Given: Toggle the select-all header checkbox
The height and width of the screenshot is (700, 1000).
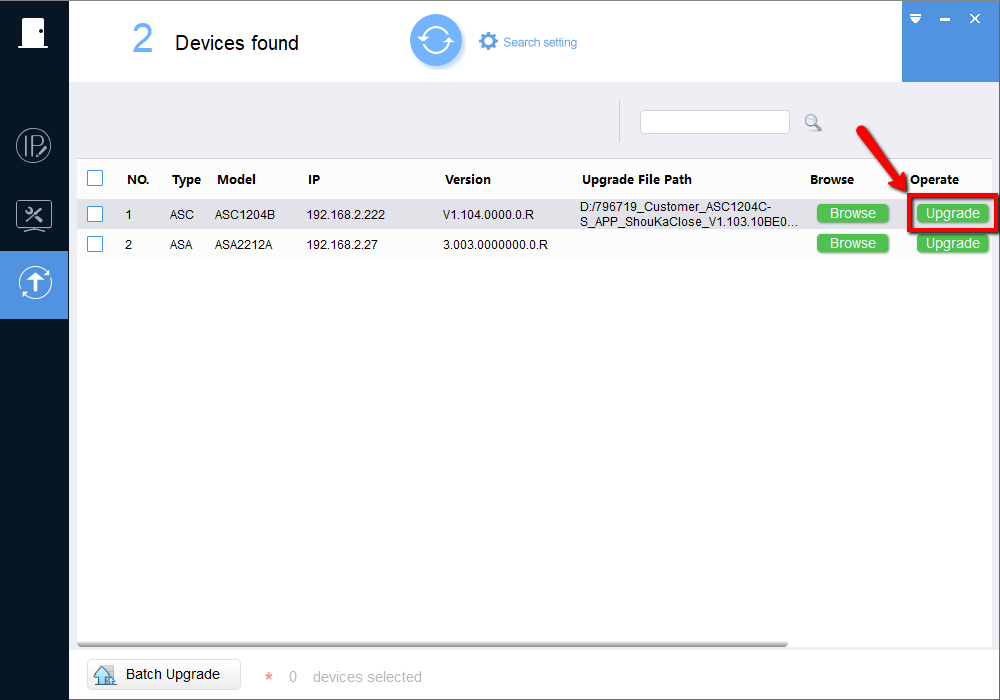Looking at the screenshot, I should (x=95, y=179).
